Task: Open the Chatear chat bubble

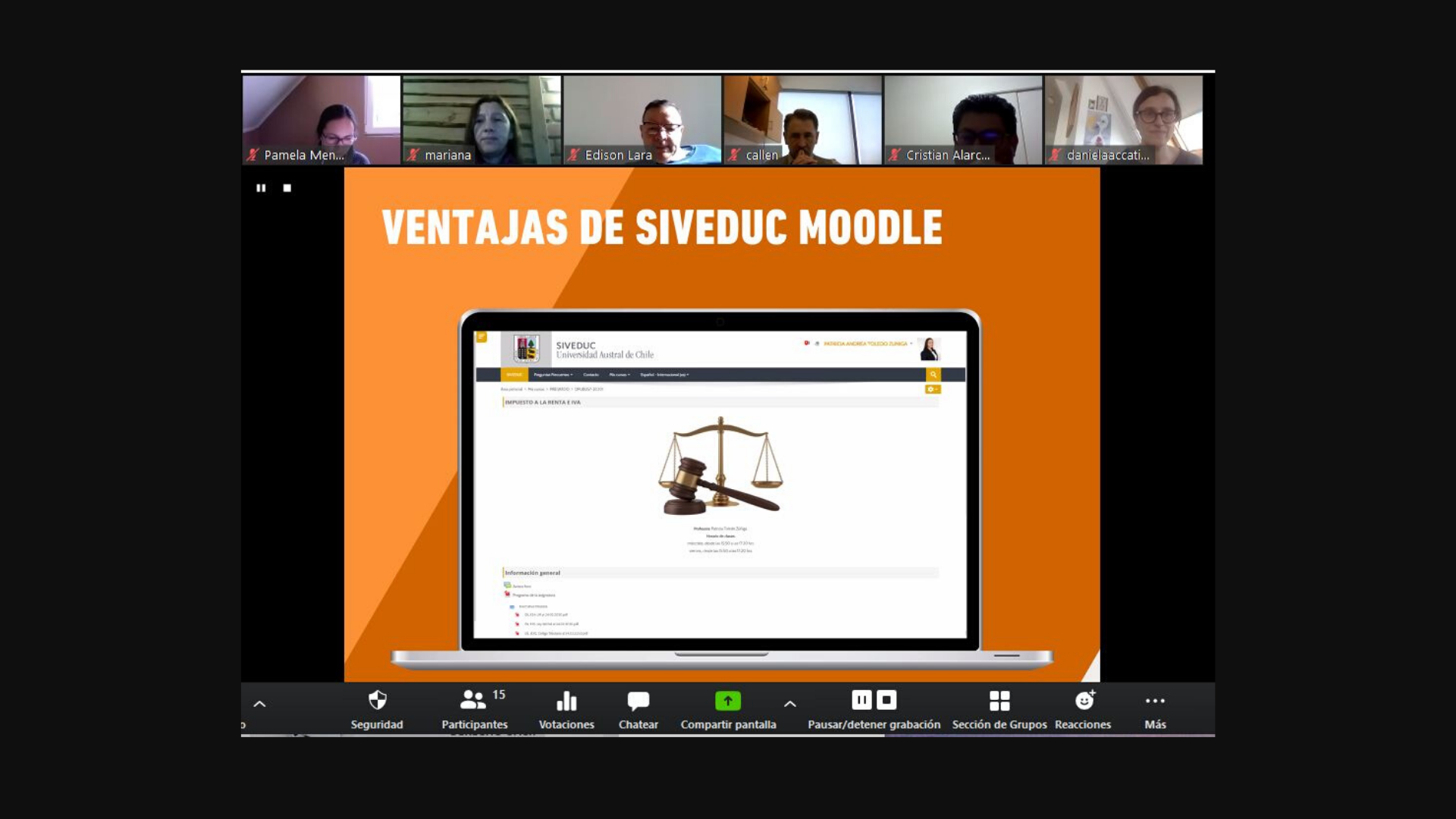Action: [638, 701]
